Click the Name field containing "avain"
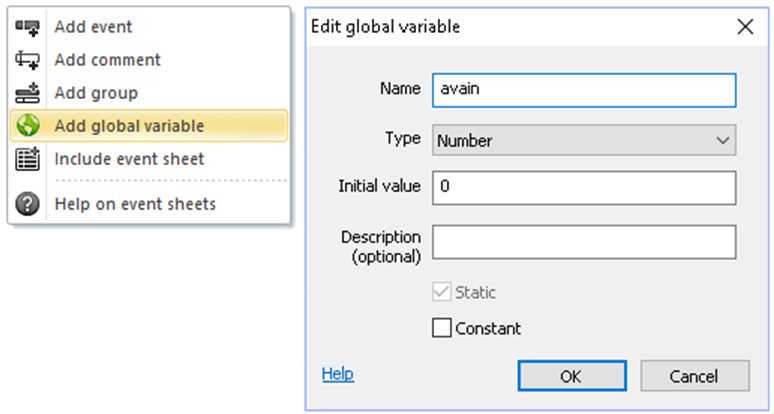Screen dimensions: 774x414 click(583, 89)
